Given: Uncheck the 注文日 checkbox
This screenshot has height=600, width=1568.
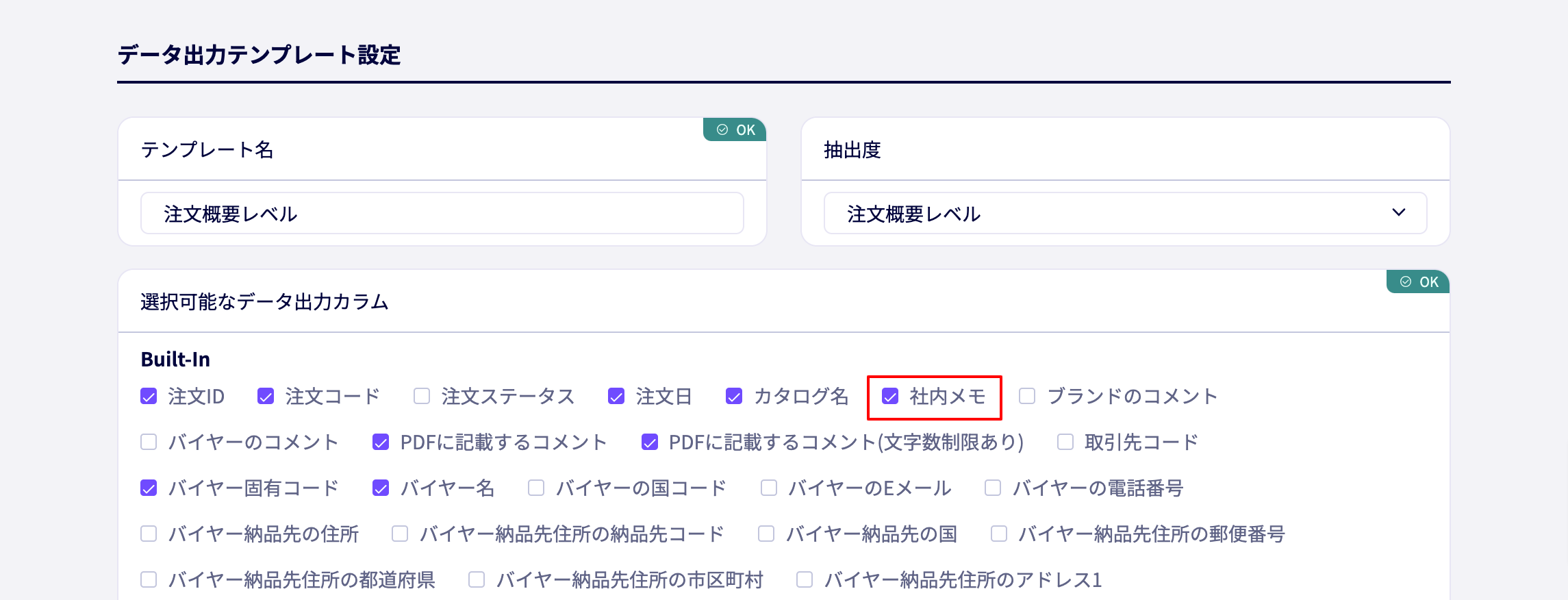Looking at the screenshot, I should click(616, 397).
